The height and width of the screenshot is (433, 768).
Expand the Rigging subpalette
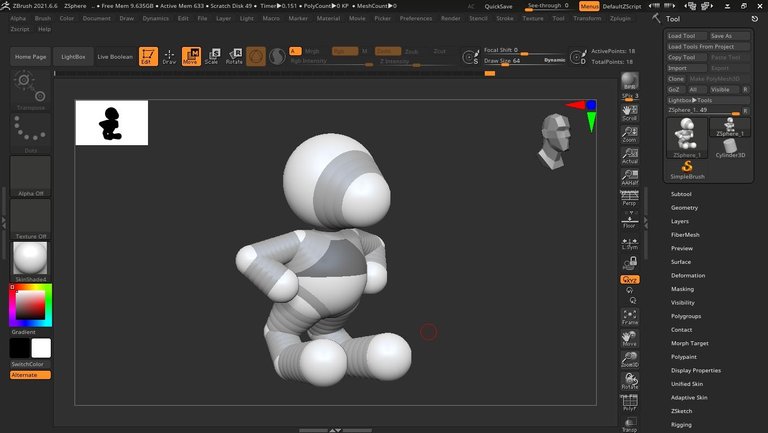(x=681, y=425)
